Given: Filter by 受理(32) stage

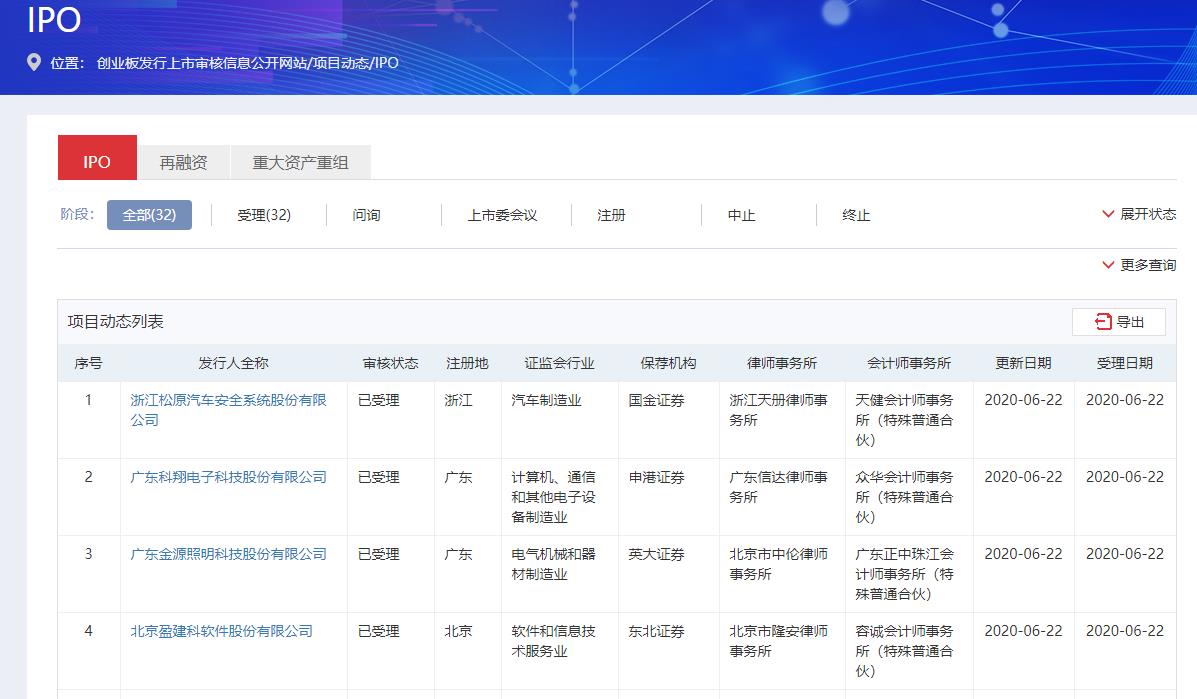Looking at the screenshot, I should [264, 215].
